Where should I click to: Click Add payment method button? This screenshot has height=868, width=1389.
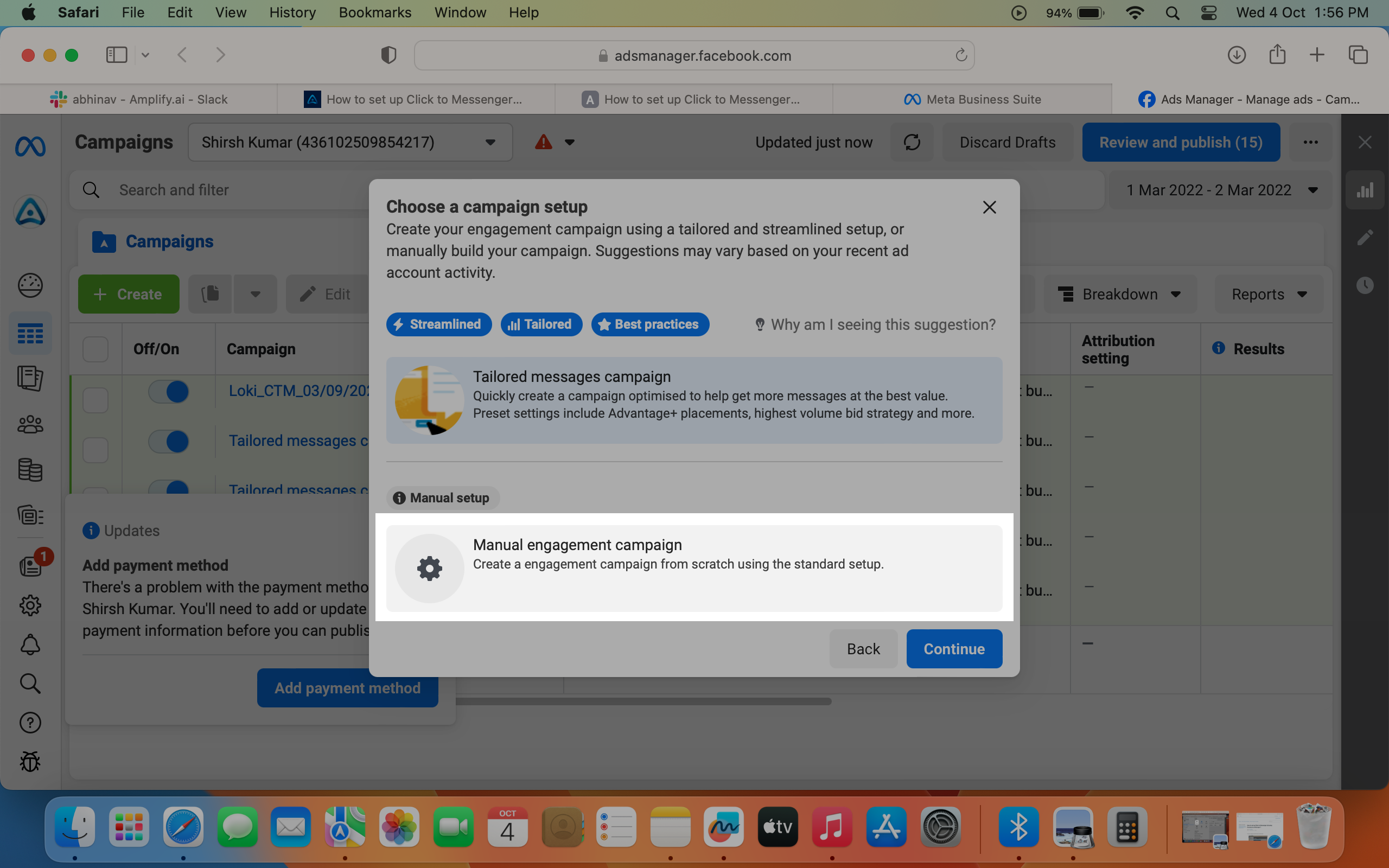(347, 688)
